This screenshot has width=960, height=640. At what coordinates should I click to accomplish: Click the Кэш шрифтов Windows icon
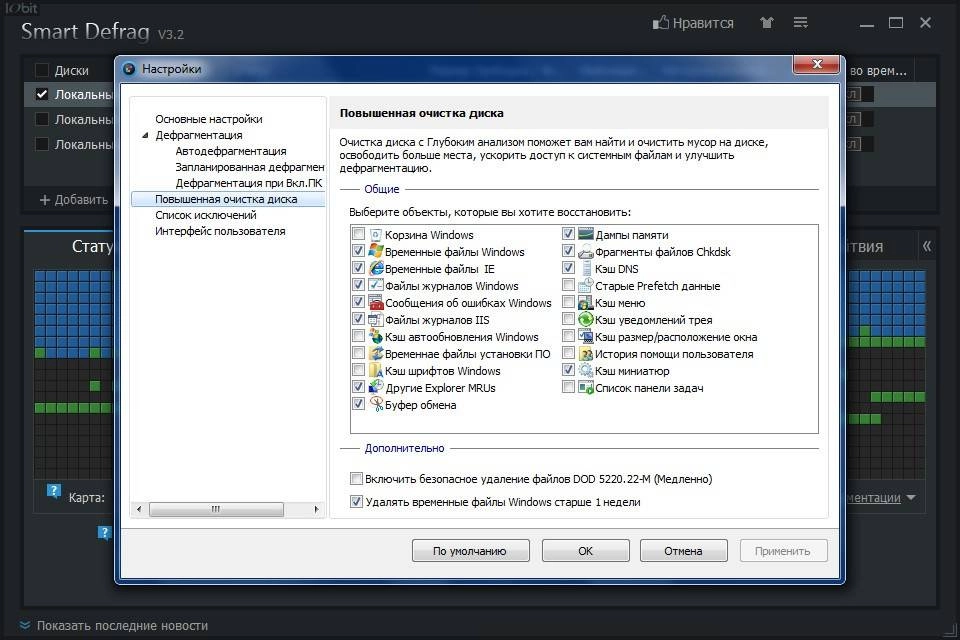point(376,371)
